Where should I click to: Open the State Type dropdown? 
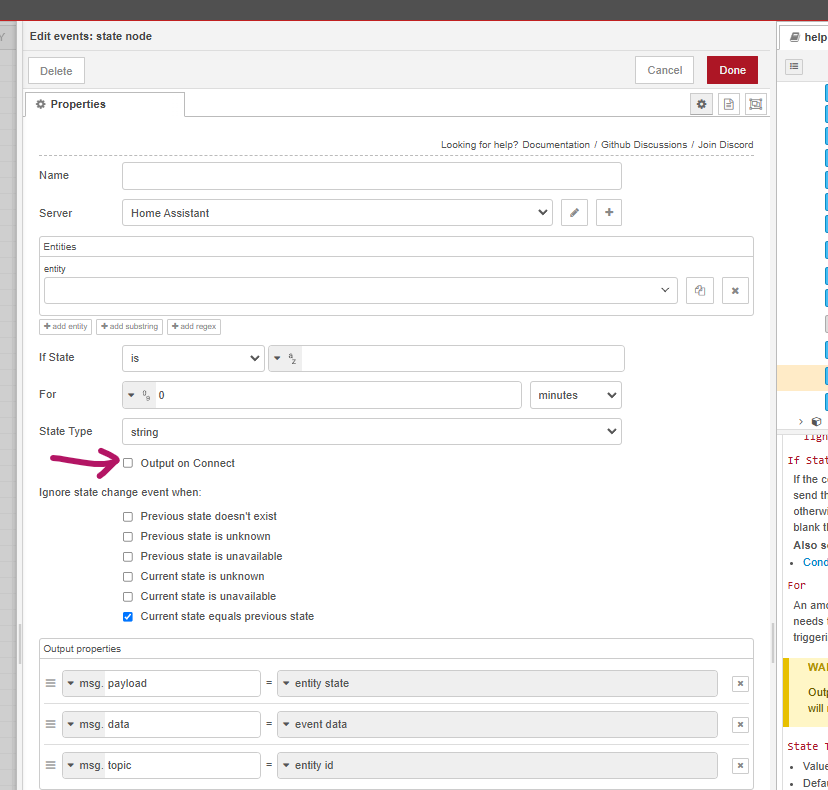371,432
